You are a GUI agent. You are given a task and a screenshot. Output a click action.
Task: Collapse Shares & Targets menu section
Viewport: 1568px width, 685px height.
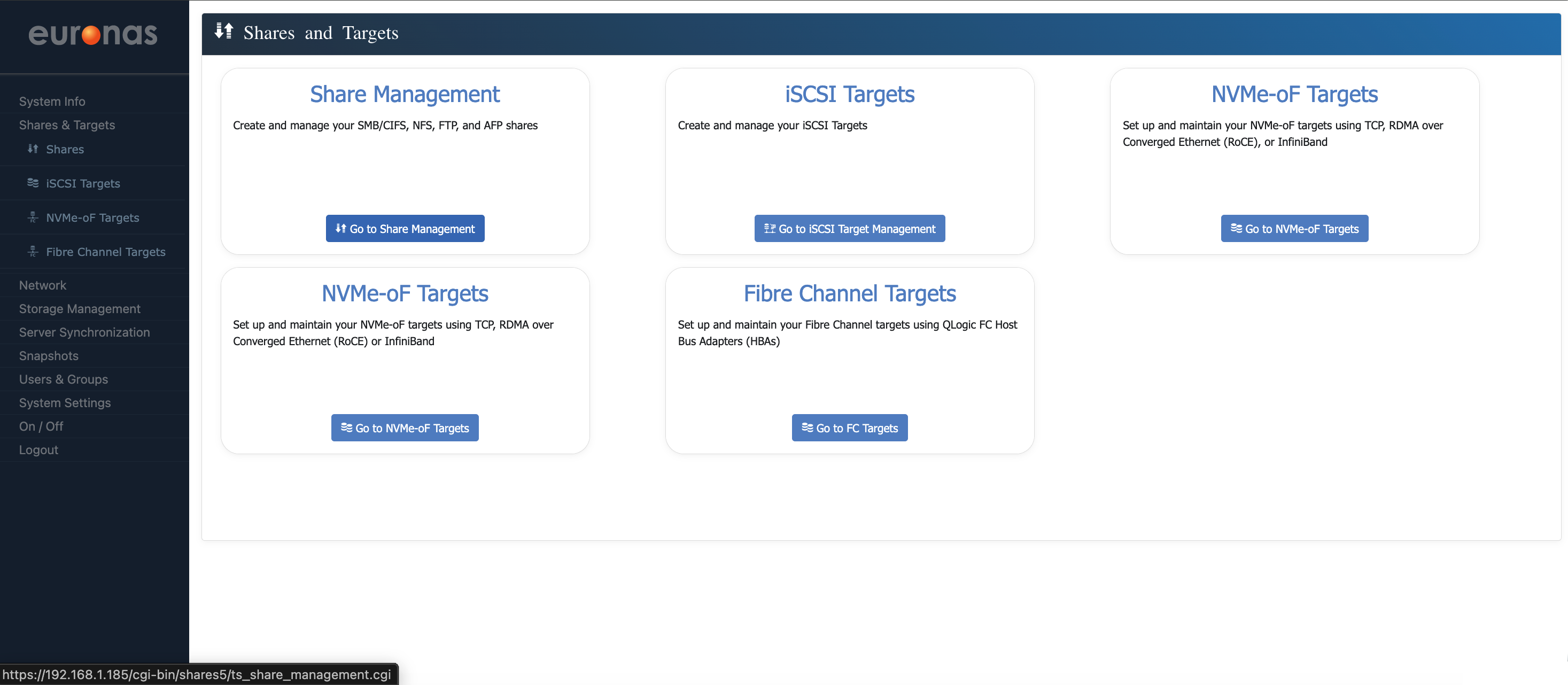coord(67,126)
